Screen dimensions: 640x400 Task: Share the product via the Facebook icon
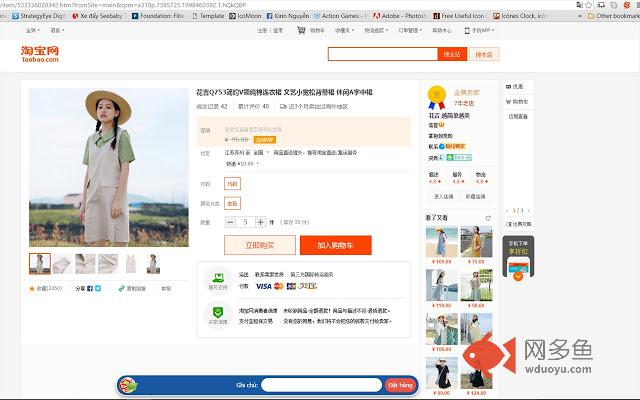90,289
